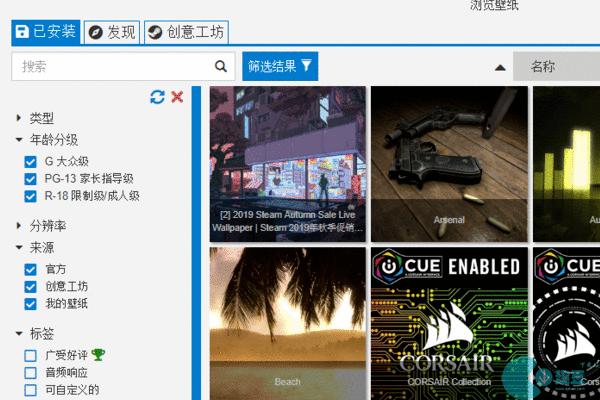Viewport: 600px width, 400px height.
Task: Click the sort direction arrow beside 名称
Action: click(x=500, y=67)
